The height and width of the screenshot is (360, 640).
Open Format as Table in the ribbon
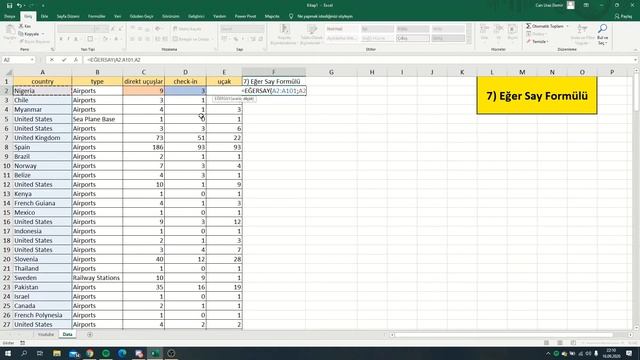[x=312, y=33]
